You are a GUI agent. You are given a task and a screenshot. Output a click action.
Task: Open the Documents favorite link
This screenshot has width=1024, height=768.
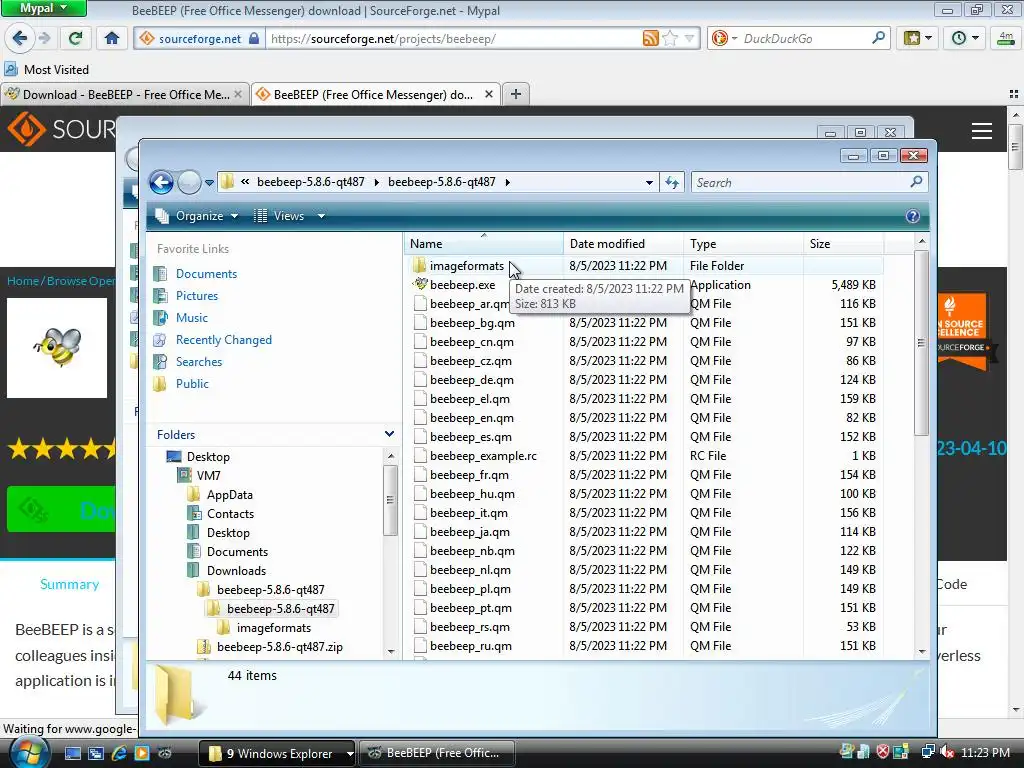click(x=206, y=274)
